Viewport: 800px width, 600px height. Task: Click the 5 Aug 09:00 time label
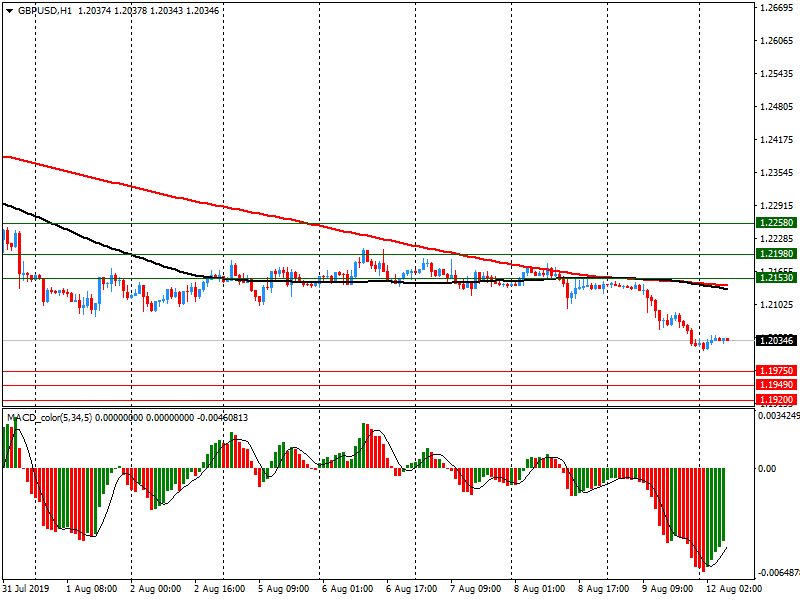pyautogui.click(x=284, y=589)
